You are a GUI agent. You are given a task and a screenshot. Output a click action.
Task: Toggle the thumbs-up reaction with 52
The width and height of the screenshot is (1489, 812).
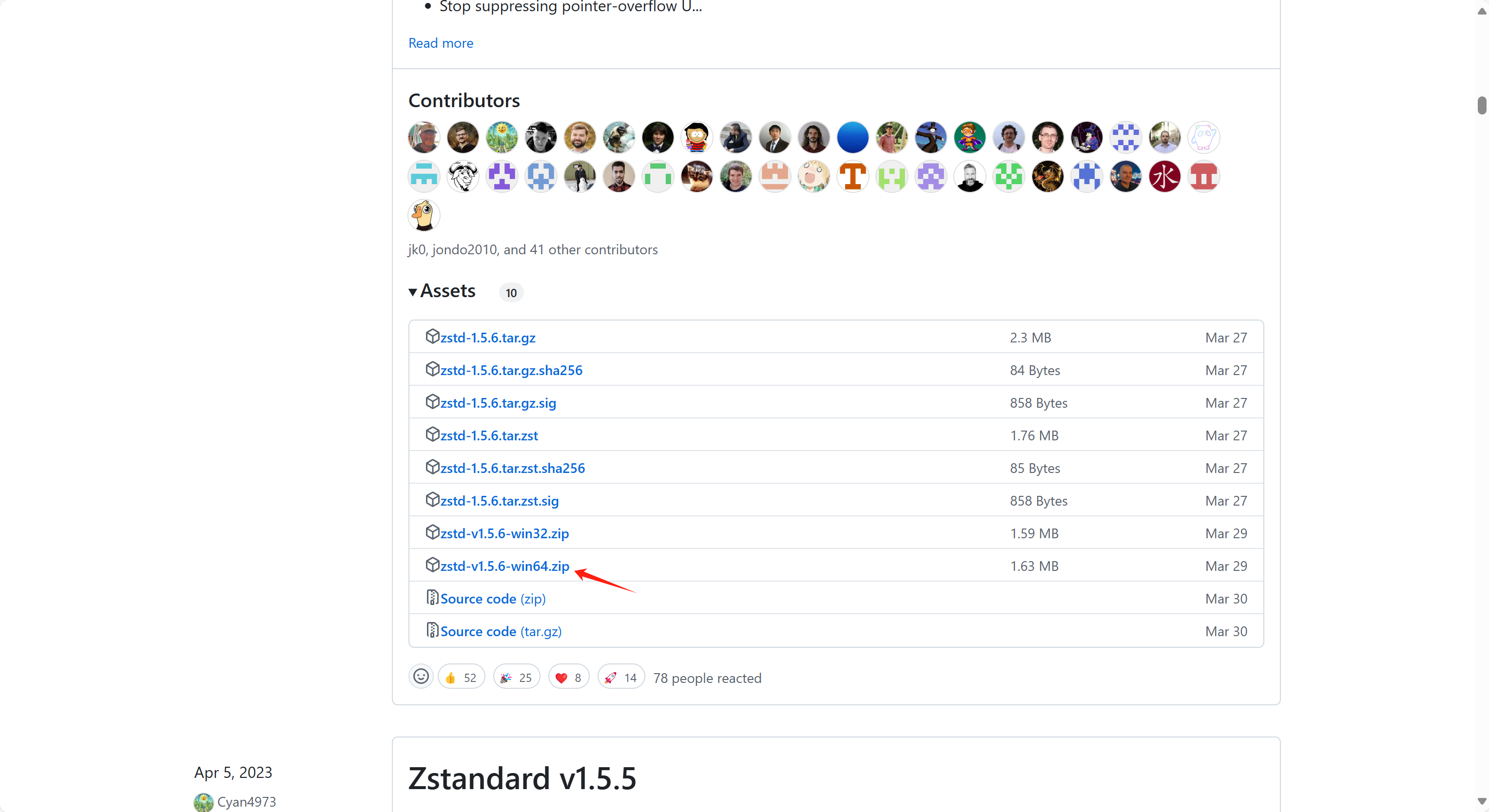(x=461, y=677)
